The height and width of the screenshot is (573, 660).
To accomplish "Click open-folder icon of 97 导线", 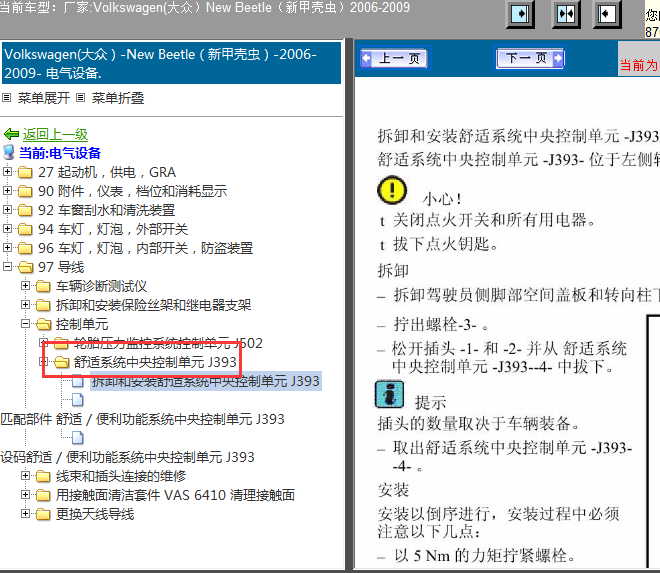I will coord(25,267).
